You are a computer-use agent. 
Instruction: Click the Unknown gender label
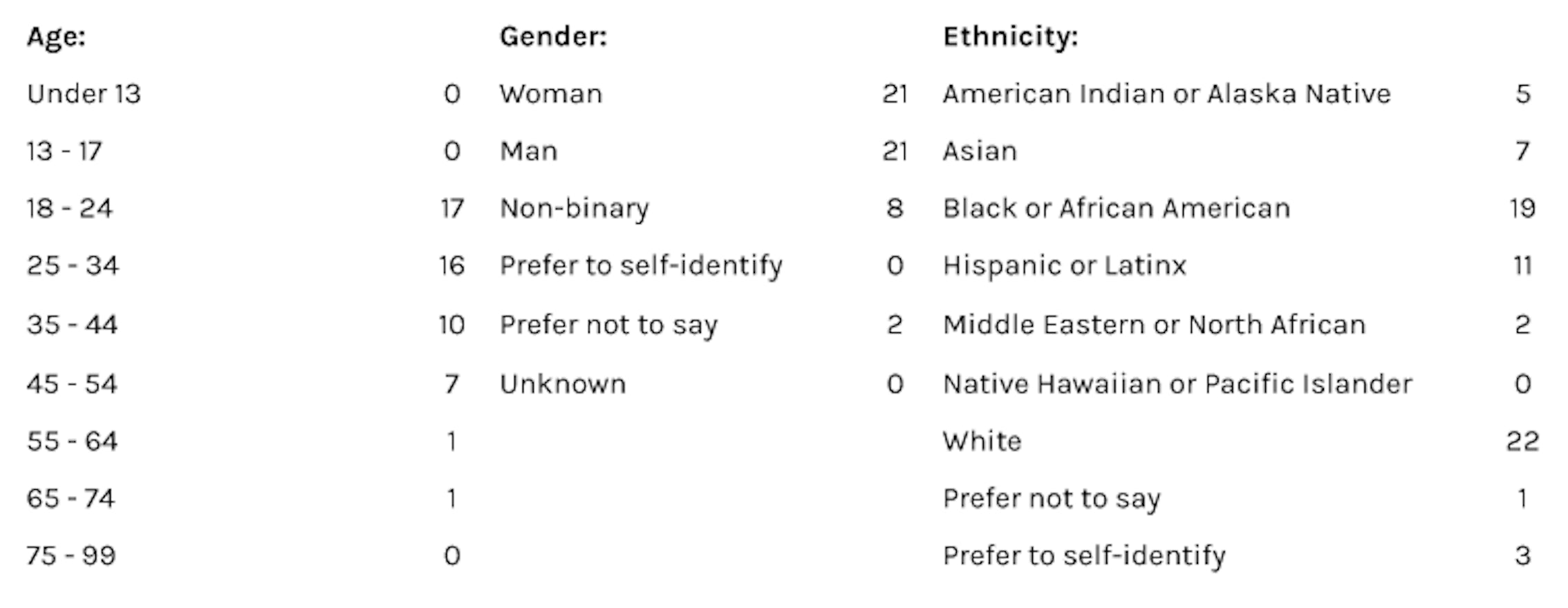coord(563,384)
